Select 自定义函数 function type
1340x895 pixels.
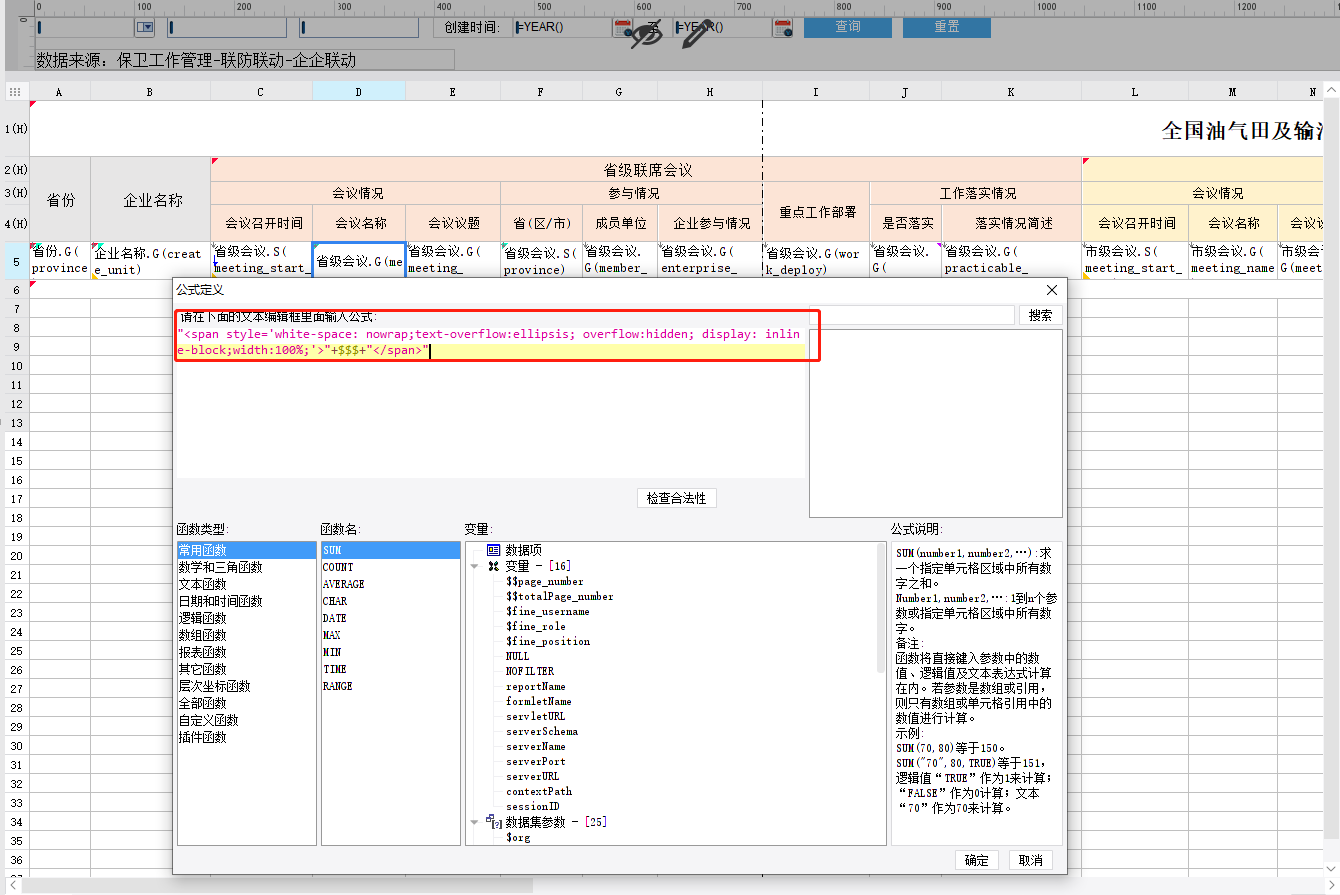[x=246, y=720]
